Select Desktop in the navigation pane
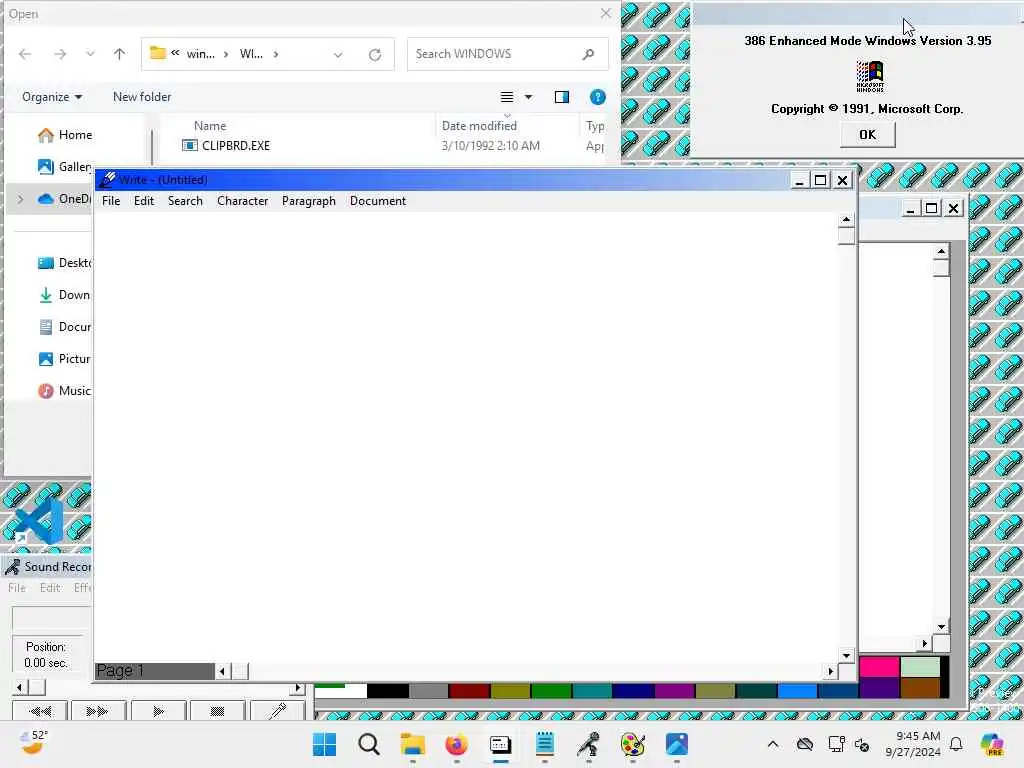 pyautogui.click(x=65, y=263)
